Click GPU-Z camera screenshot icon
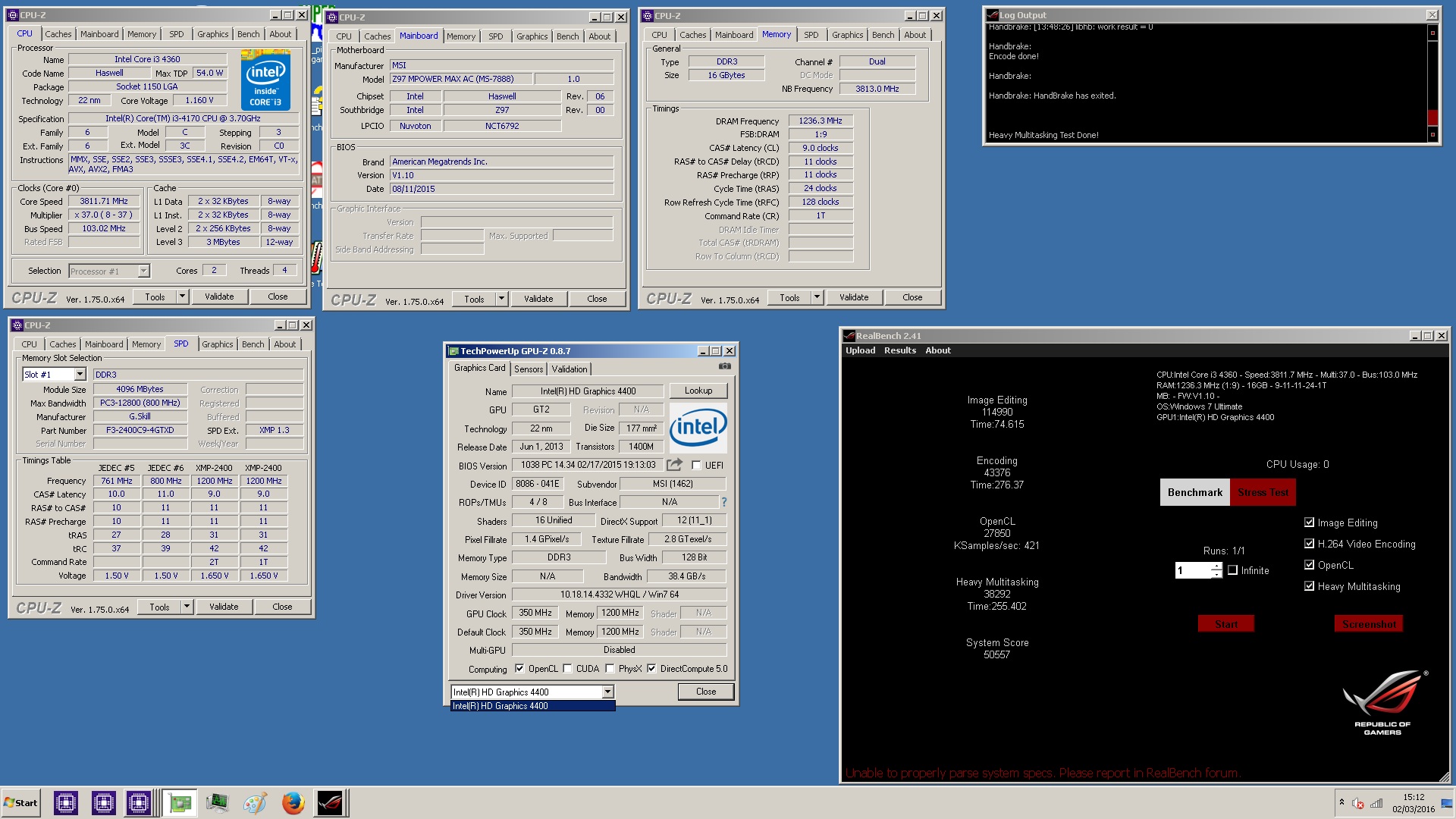Screen dimensions: 1456x819 click(x=725, y=366)
